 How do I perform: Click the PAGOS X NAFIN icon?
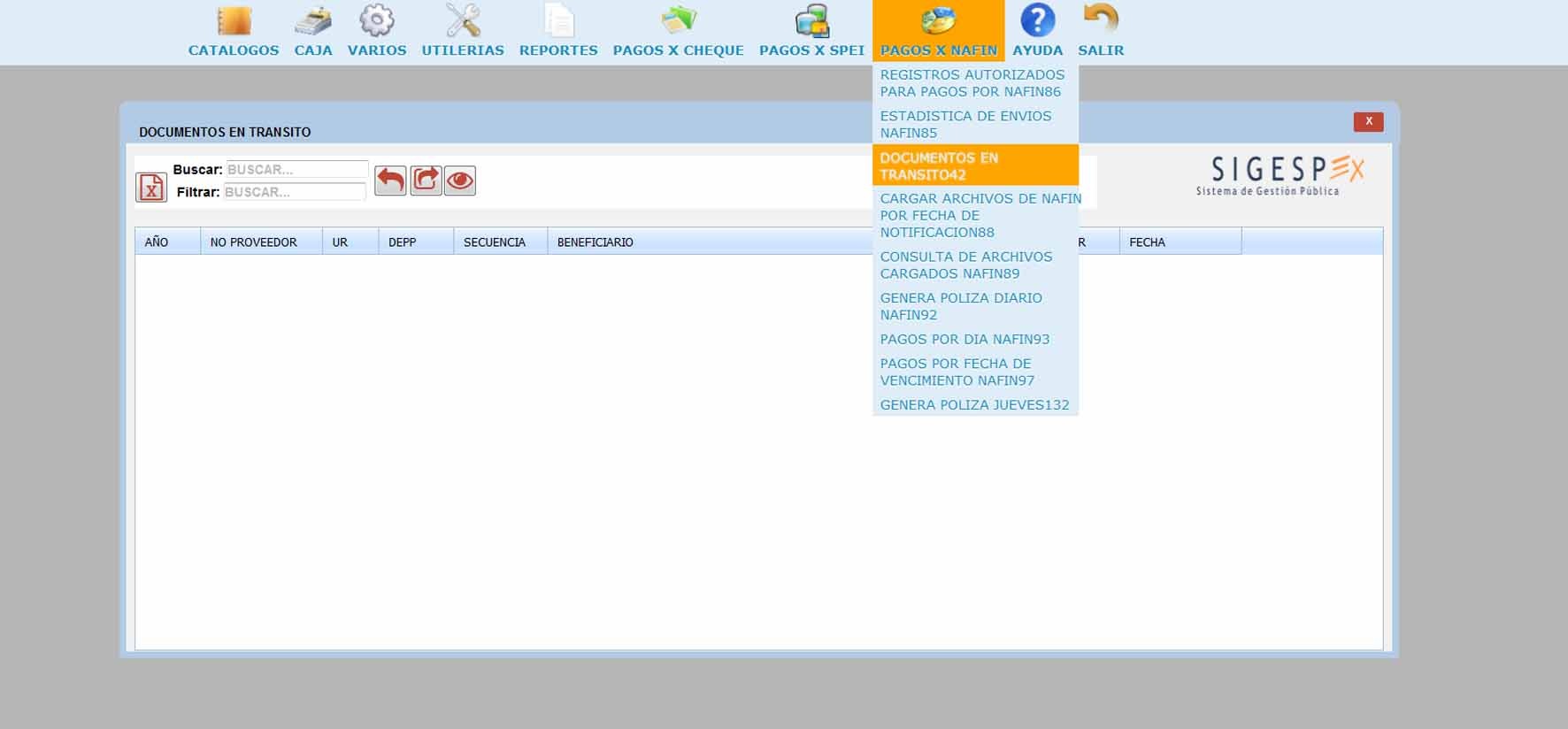pos(939,20)
